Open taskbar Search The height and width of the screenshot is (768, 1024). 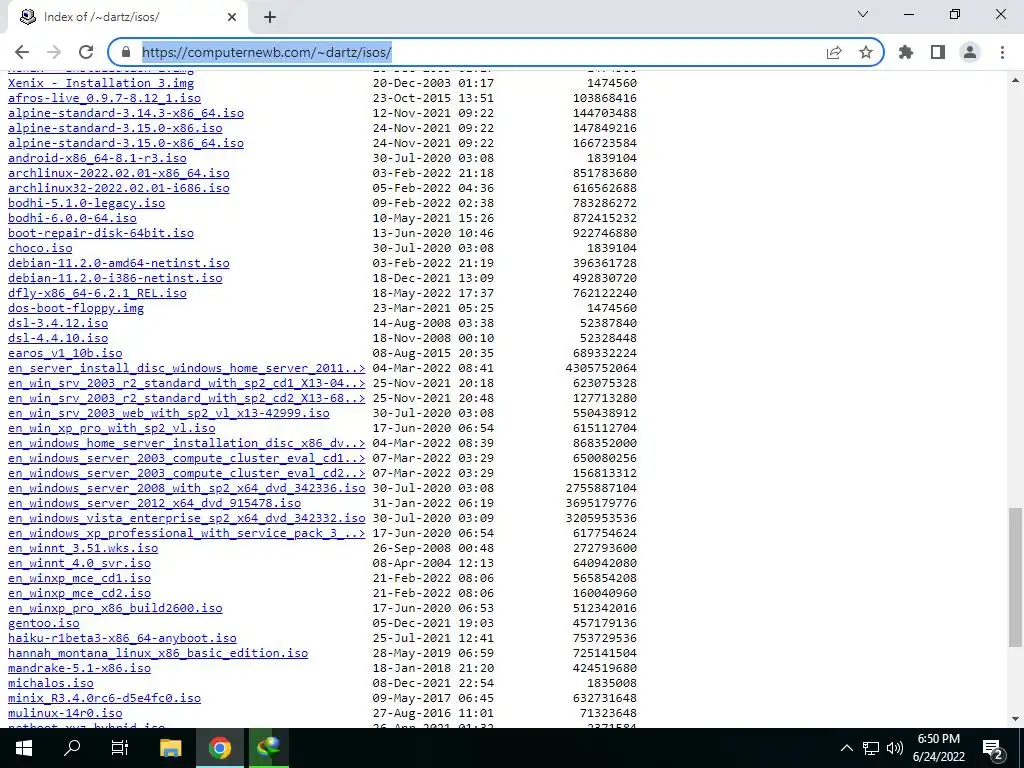(72, 748)
